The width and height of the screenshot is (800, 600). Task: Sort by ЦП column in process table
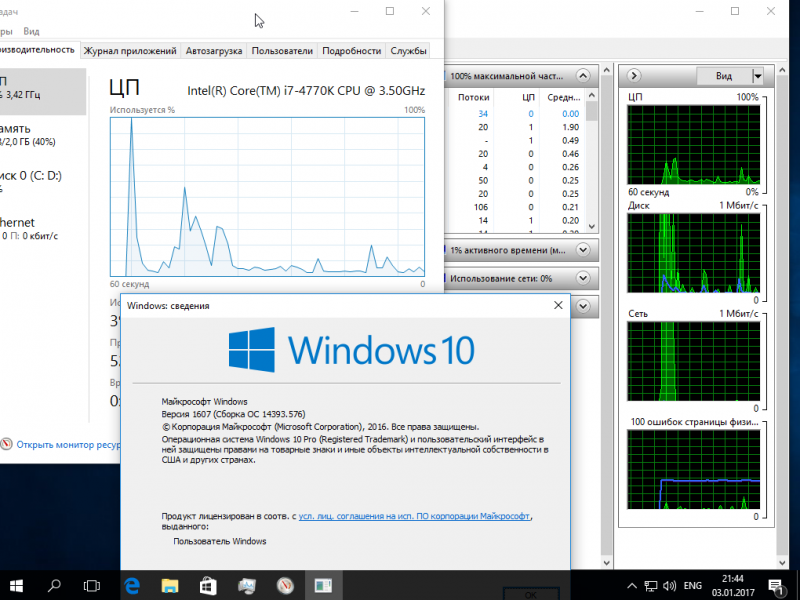click(x=528, y=97)
